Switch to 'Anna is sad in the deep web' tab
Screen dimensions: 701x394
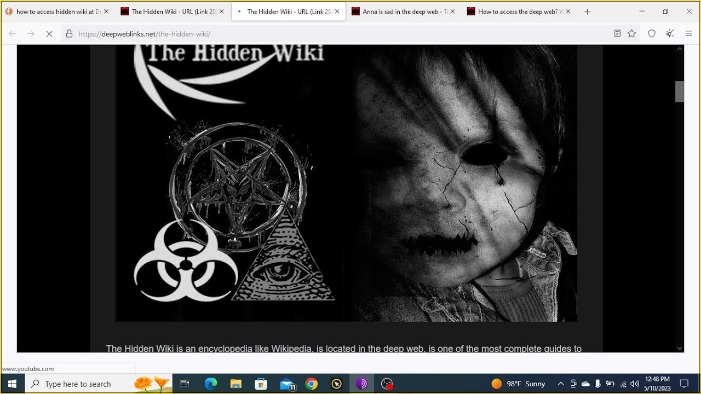404,12
